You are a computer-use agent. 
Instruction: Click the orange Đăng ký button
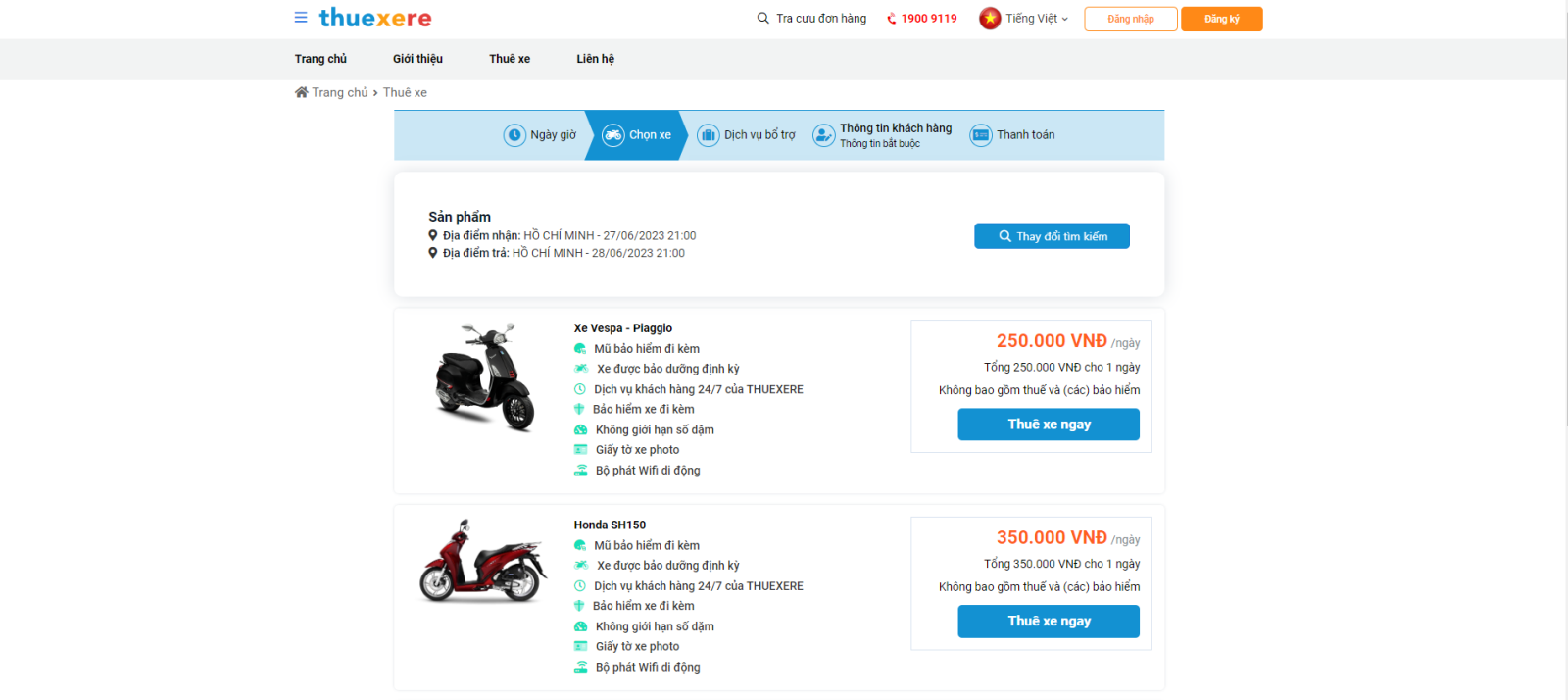click(x=1222, y=19)
